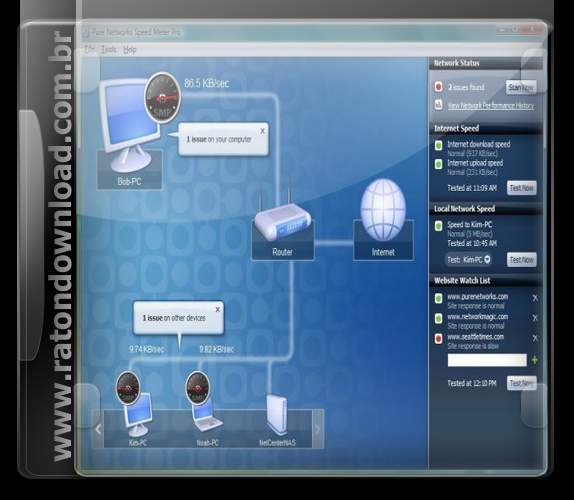Click the speed gauge above Noah-PC

pos(198,387)
